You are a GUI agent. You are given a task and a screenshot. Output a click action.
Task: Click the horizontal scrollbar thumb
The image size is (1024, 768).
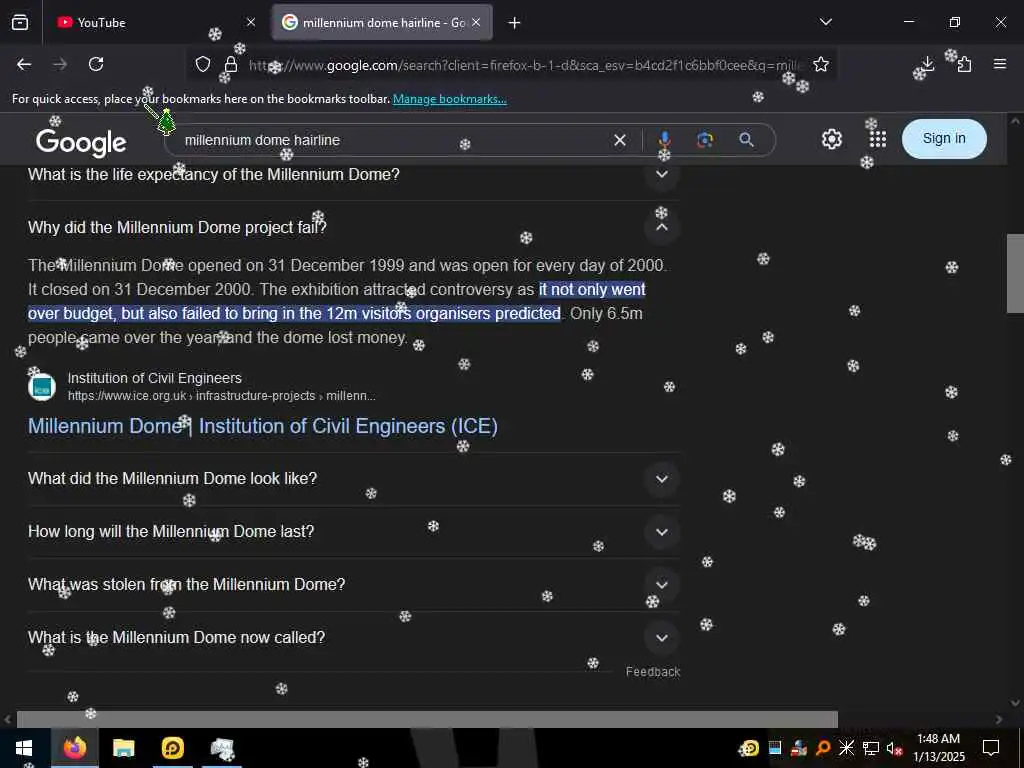427,719
